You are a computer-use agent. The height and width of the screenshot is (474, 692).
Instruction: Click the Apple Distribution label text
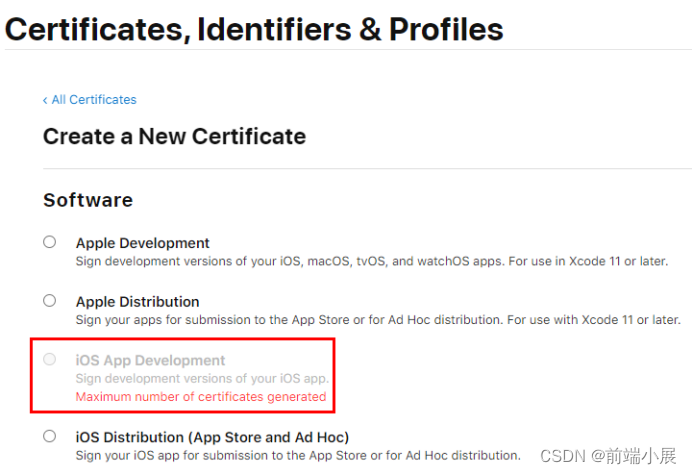pos(137,302)
